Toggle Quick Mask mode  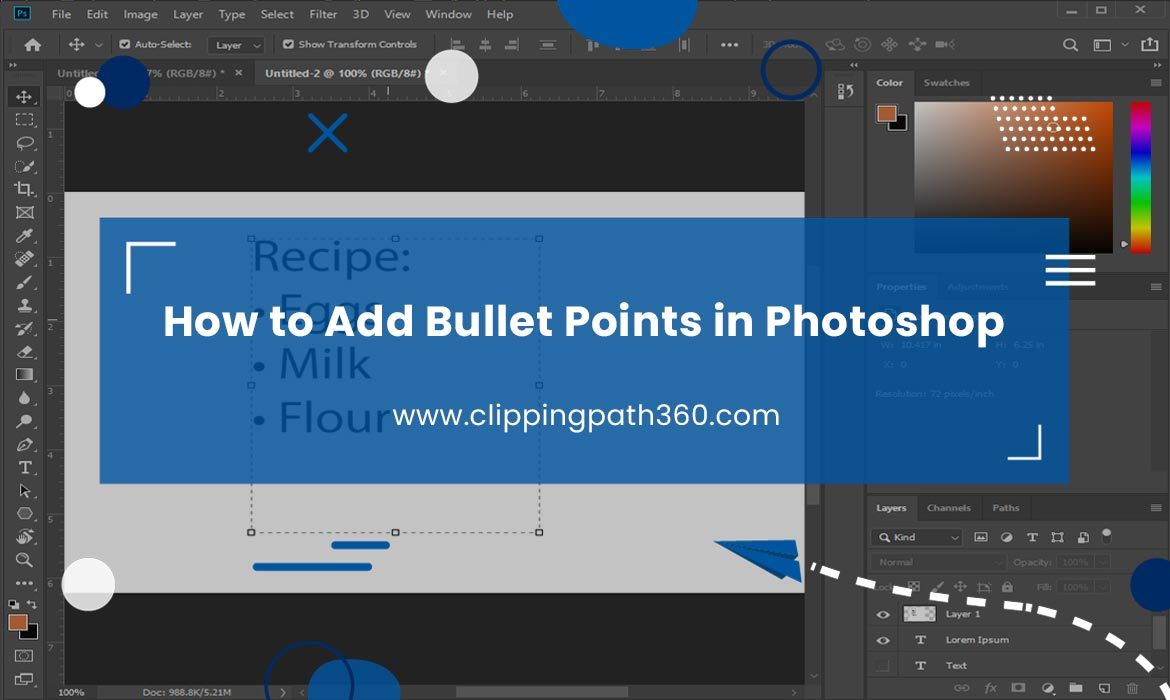point(24,656)
